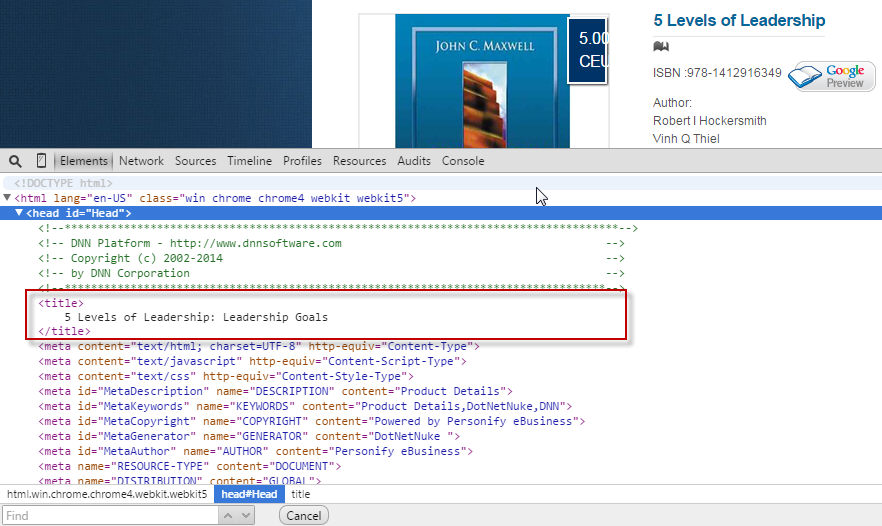Select the opening title tag line
Viewport: 882px width, 526px height.
[x=61, y=303]
